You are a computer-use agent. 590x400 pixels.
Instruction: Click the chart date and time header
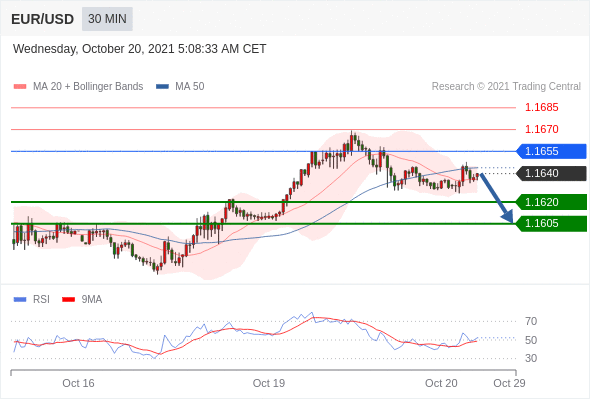[x=140, y=49]
